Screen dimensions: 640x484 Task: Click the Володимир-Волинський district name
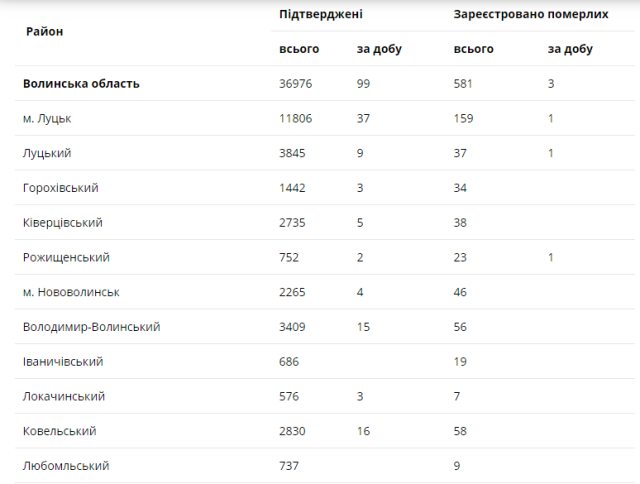[x=92, y=327]
